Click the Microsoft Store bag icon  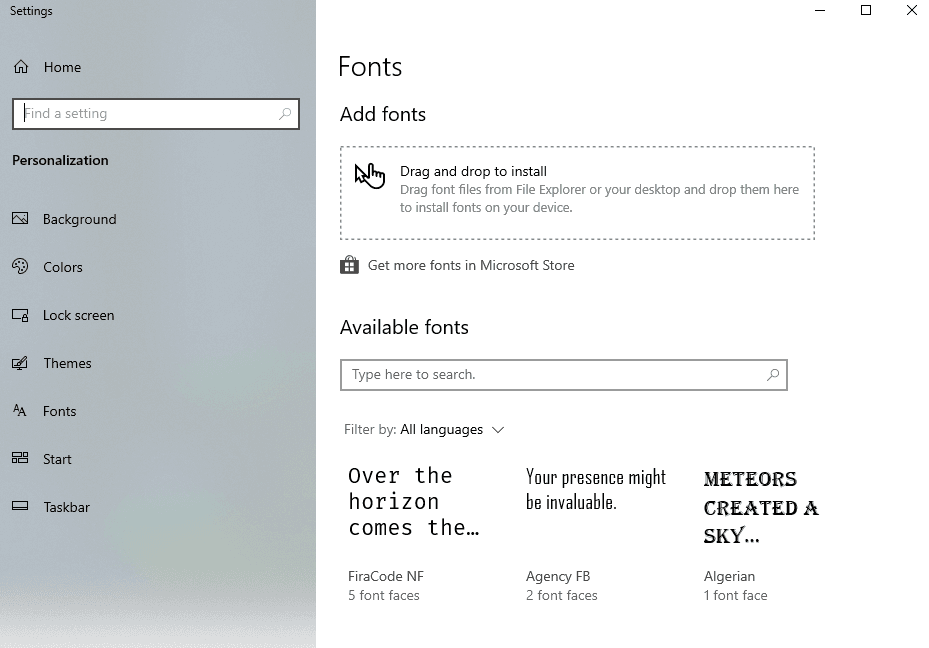pos(349,265)
